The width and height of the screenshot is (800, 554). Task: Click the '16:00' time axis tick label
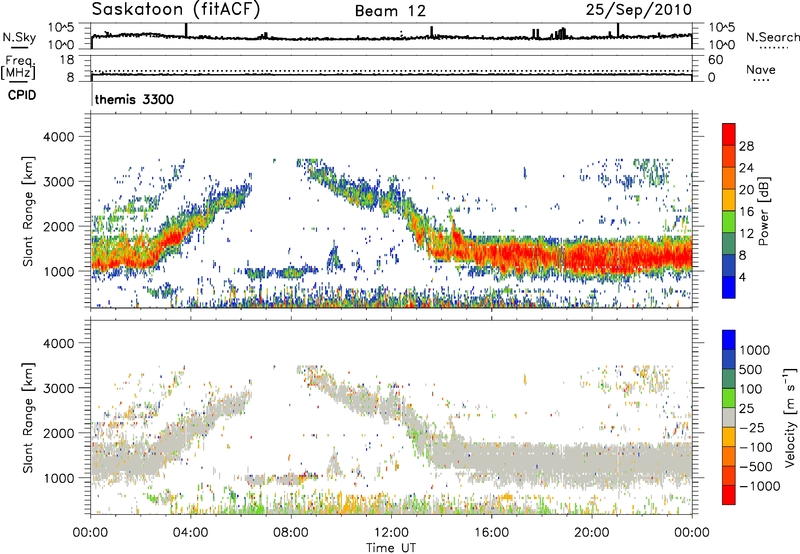(x=491, y=533)
